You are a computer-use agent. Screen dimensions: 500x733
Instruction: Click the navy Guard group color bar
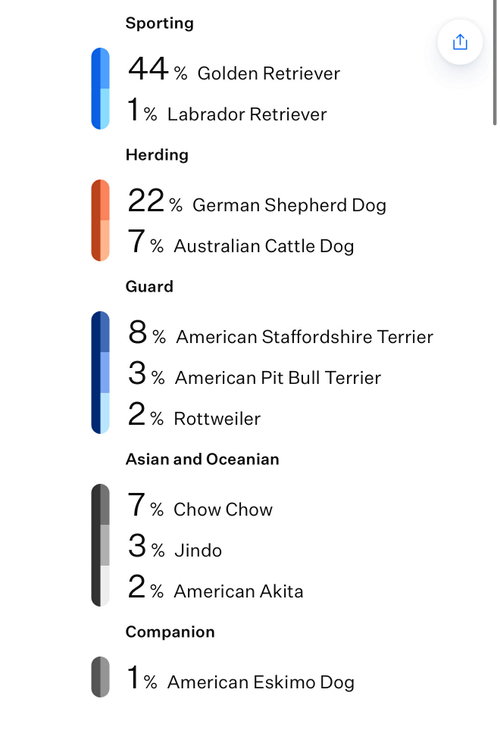(x=100, y=373)
